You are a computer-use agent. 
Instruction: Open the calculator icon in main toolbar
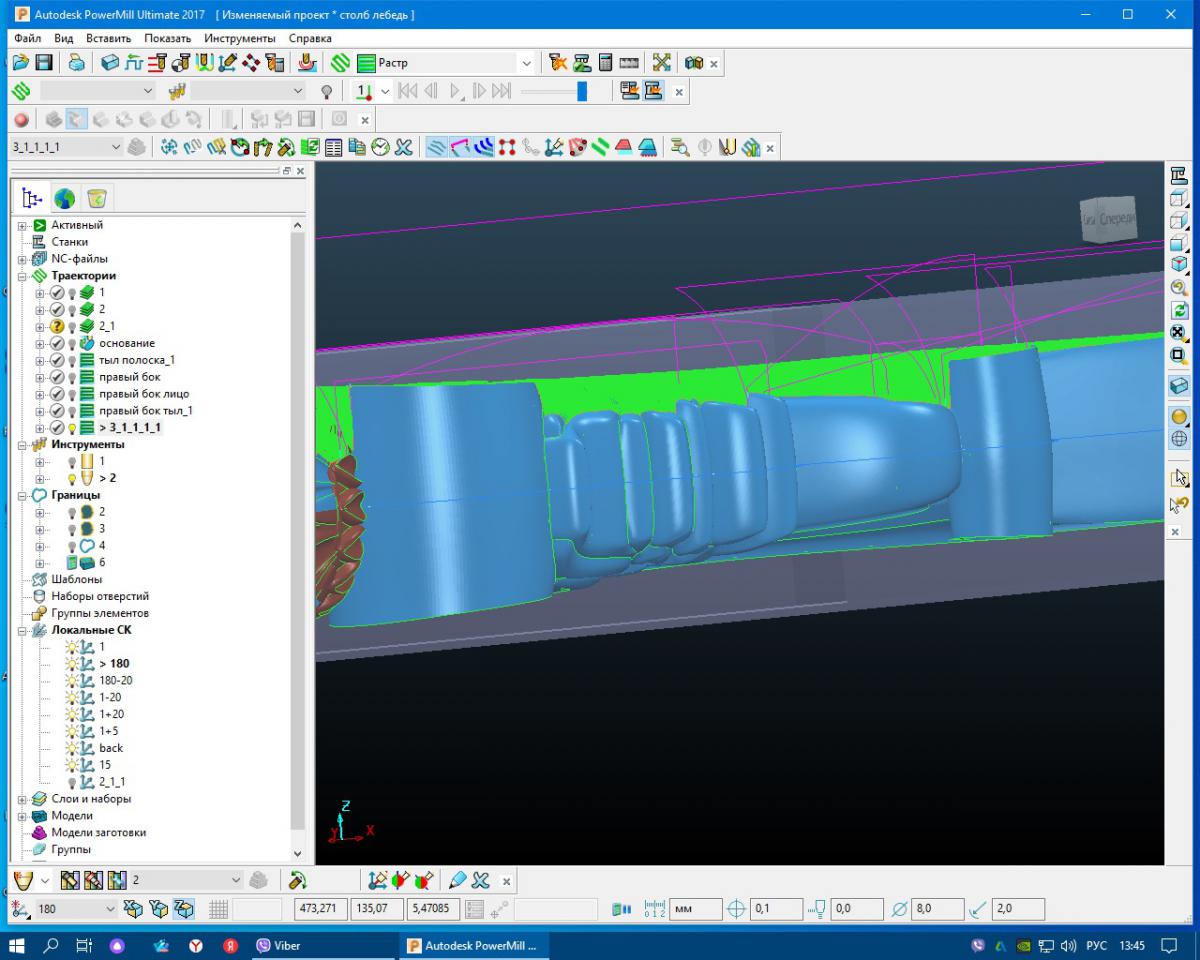(606, 63)
